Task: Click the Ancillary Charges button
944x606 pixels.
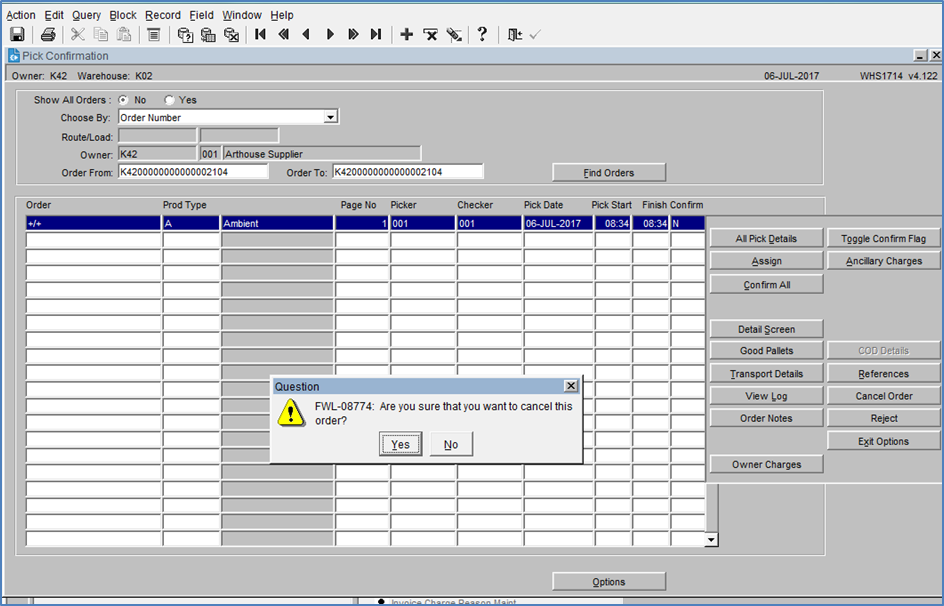Action: coord(883,261)
